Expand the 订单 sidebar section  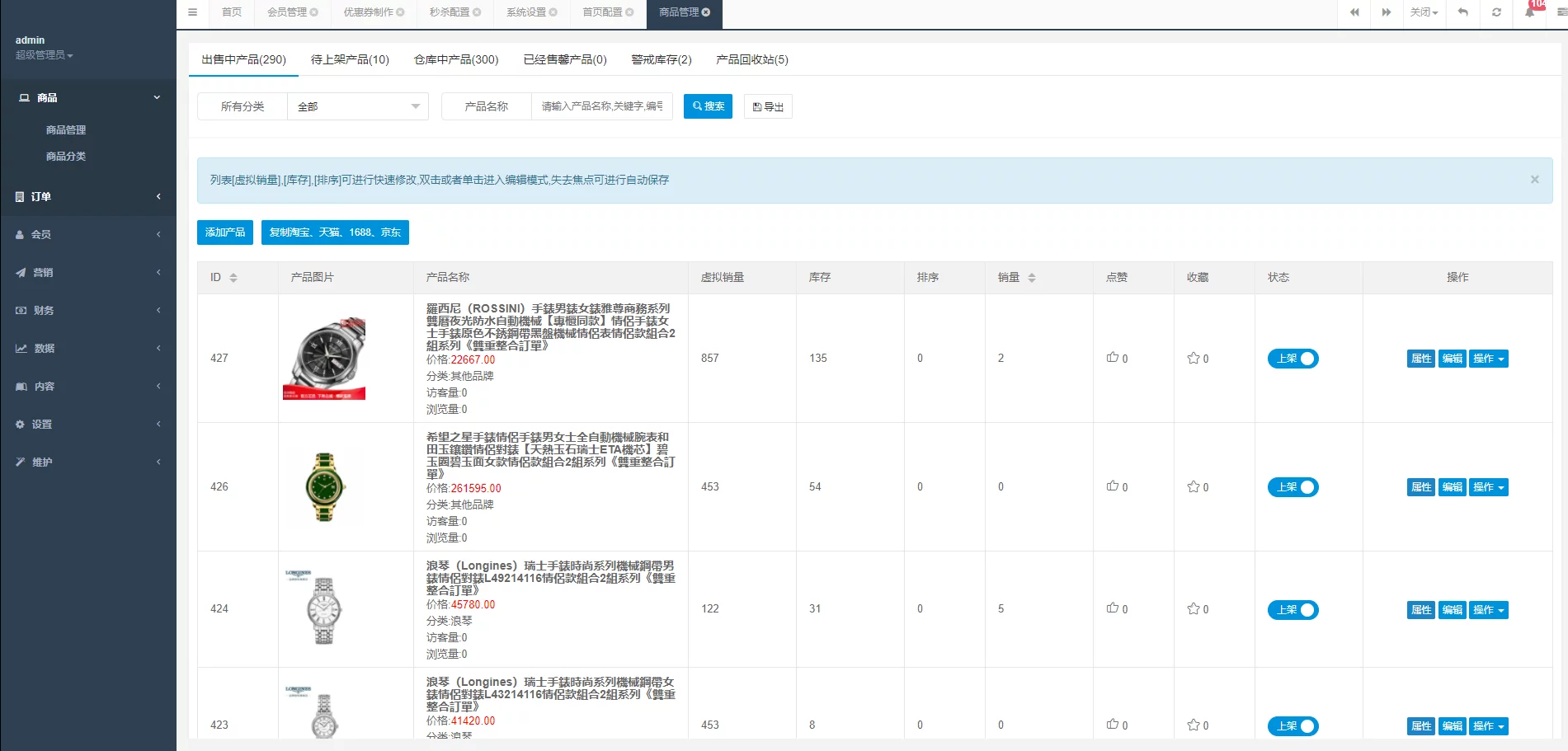point(88,196)
